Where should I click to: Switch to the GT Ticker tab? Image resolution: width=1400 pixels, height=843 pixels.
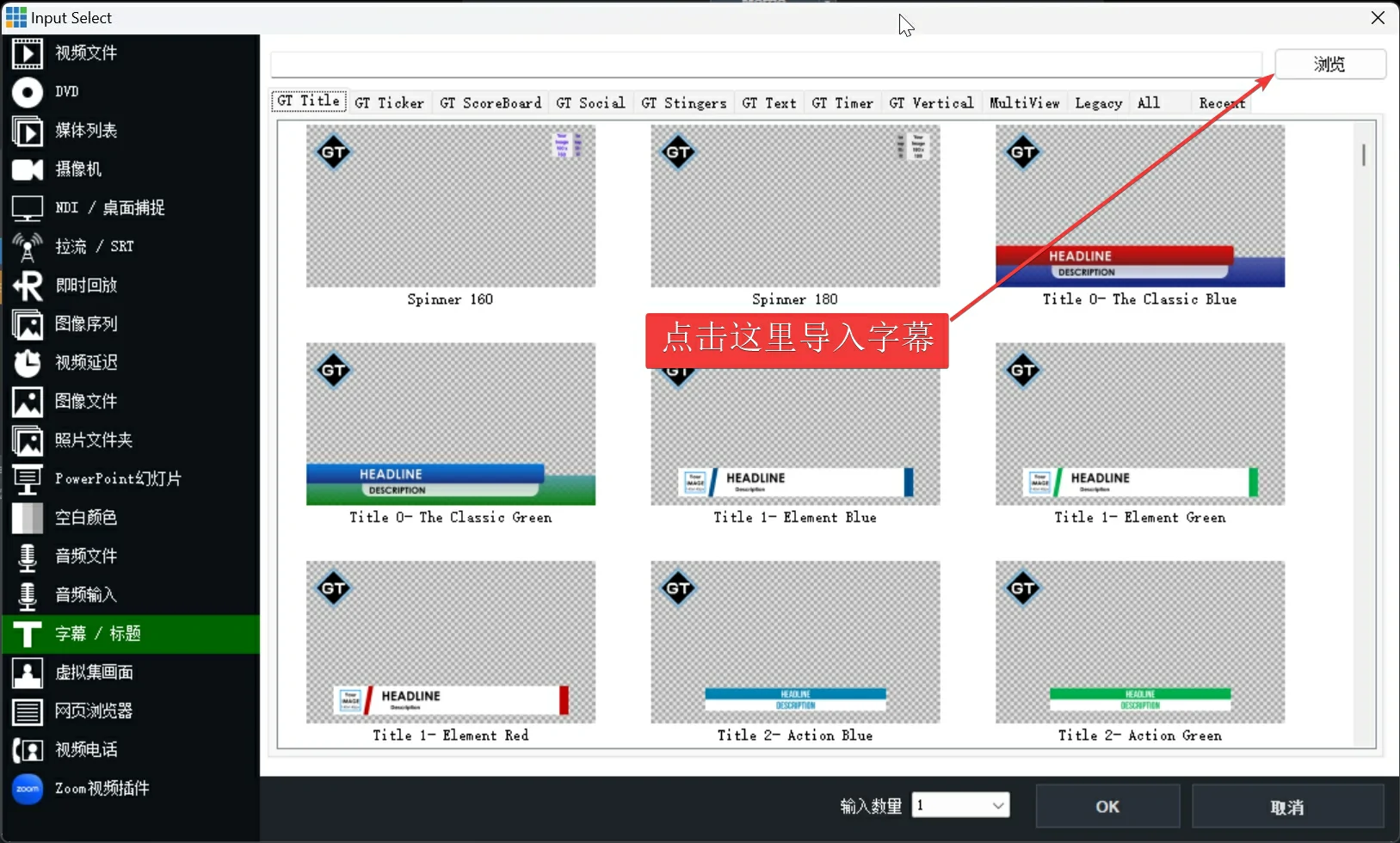389,103
